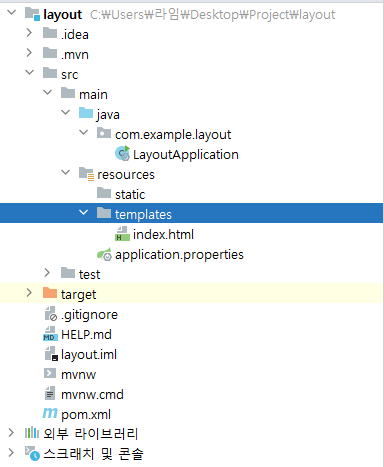
Task: Select the .idea label
Action: (75, 34)
